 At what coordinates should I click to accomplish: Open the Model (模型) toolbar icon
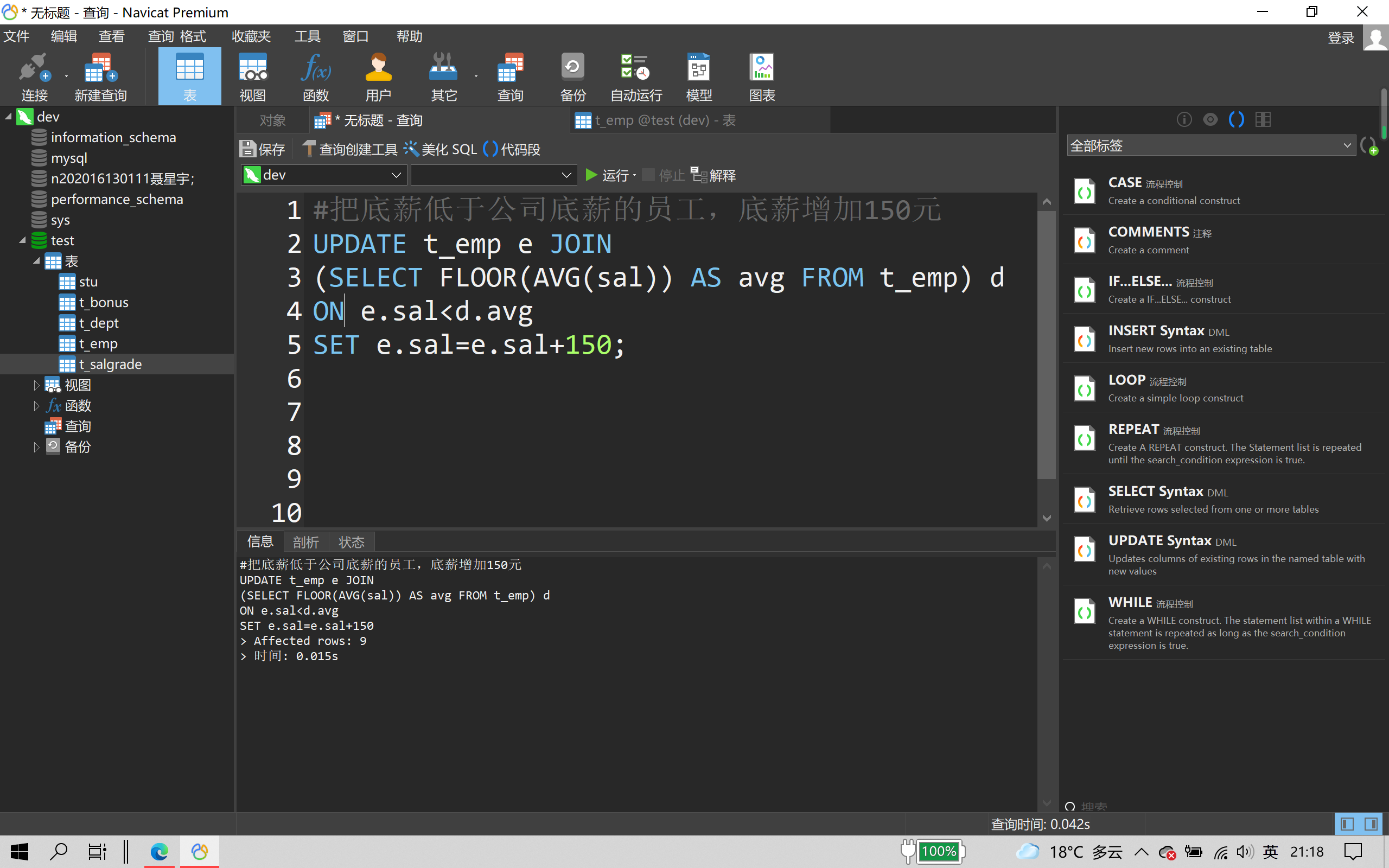pos(699,77)
